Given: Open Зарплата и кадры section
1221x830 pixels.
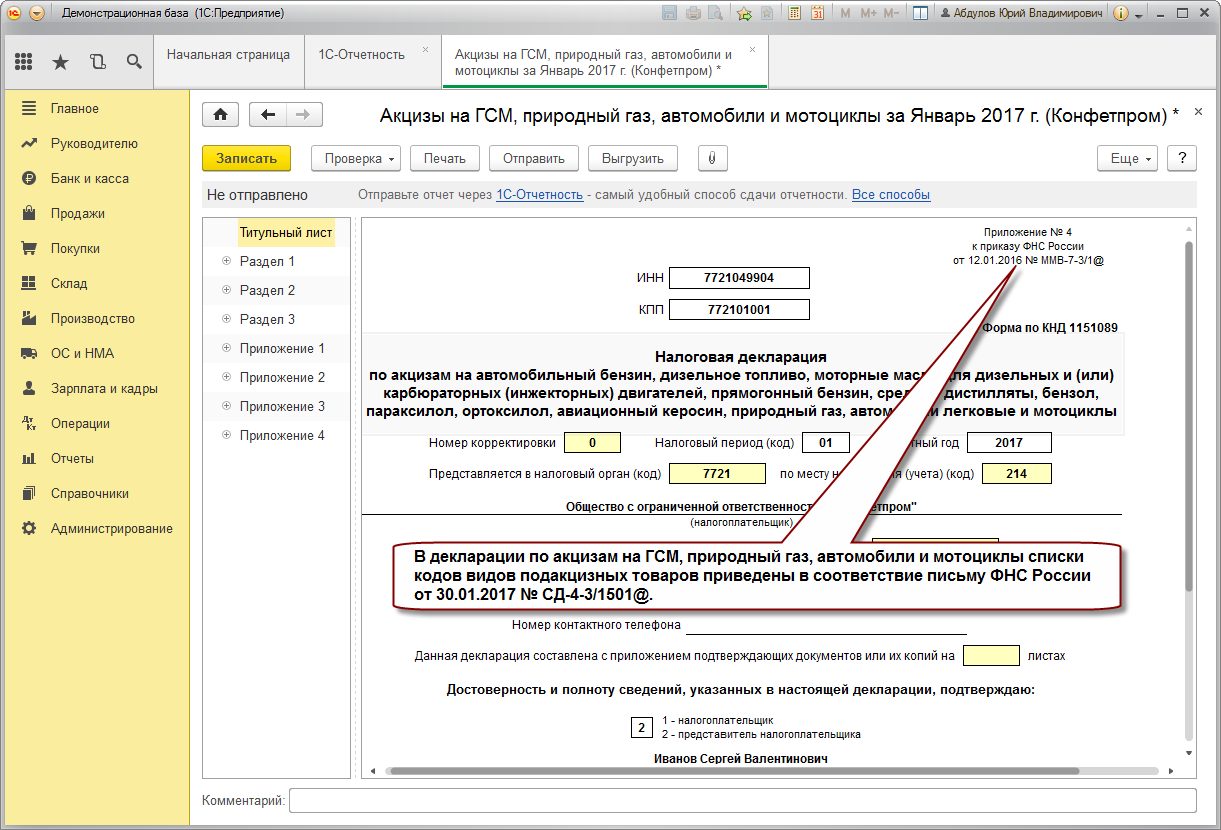Looking at the screenshot, I should (x=104, y=388).
